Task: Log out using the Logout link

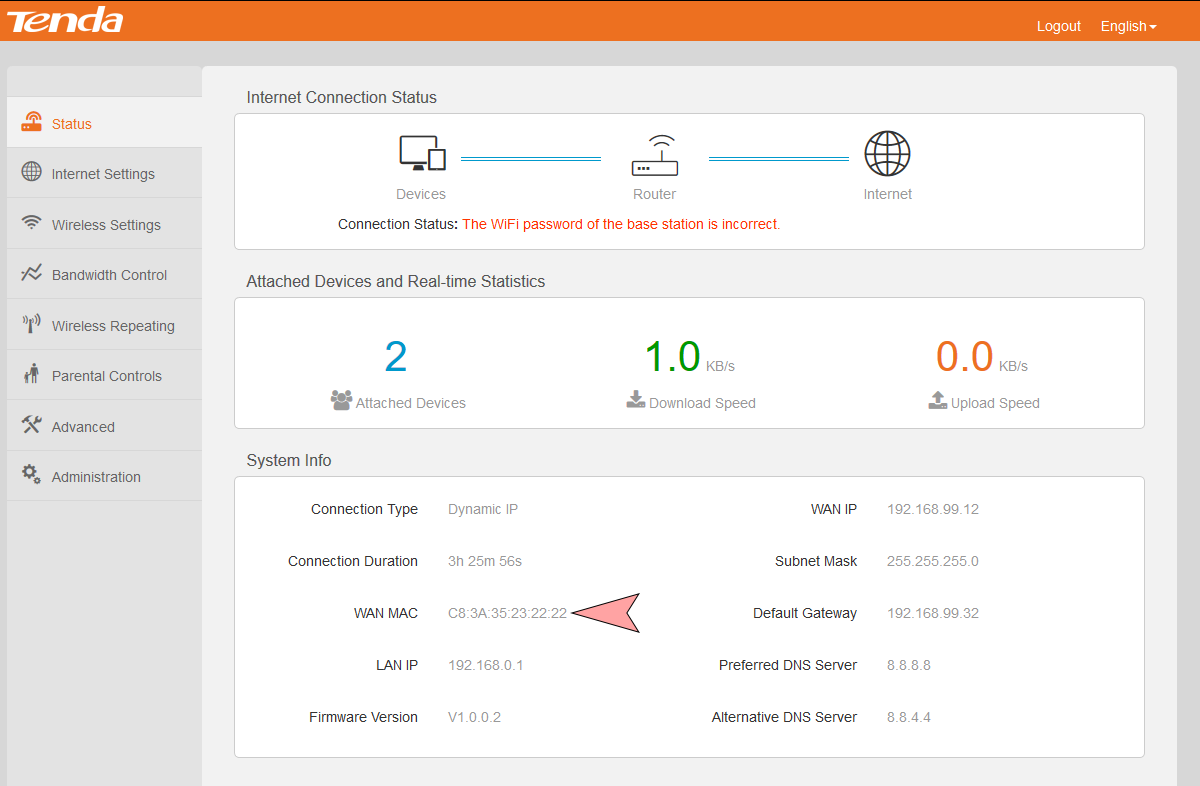Action: tap(1058, 26)
